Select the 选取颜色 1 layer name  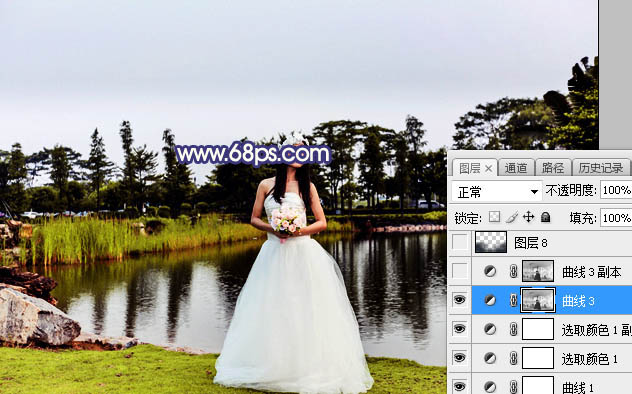click(589, 359)
